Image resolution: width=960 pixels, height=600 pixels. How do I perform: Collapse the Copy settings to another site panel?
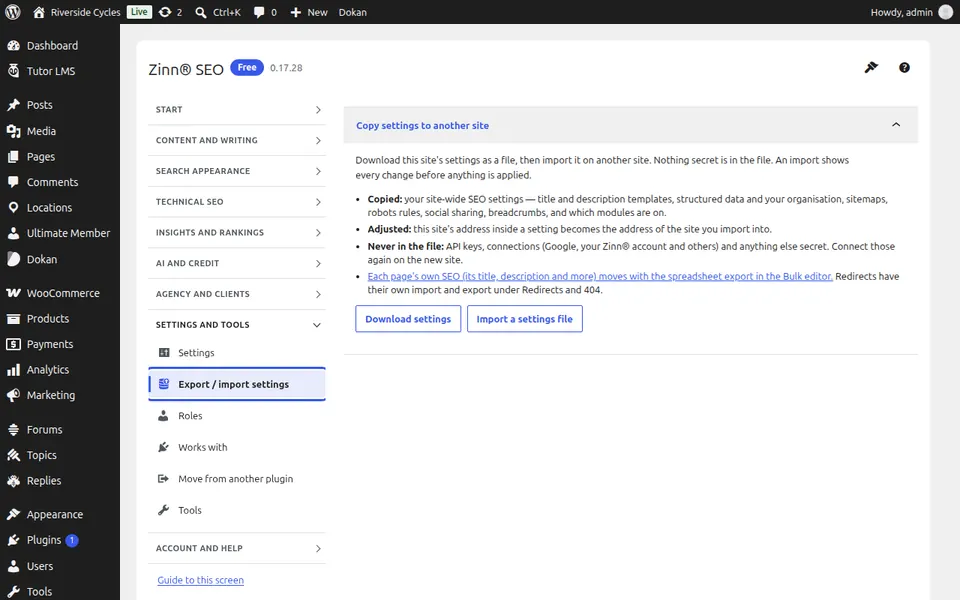896,125
